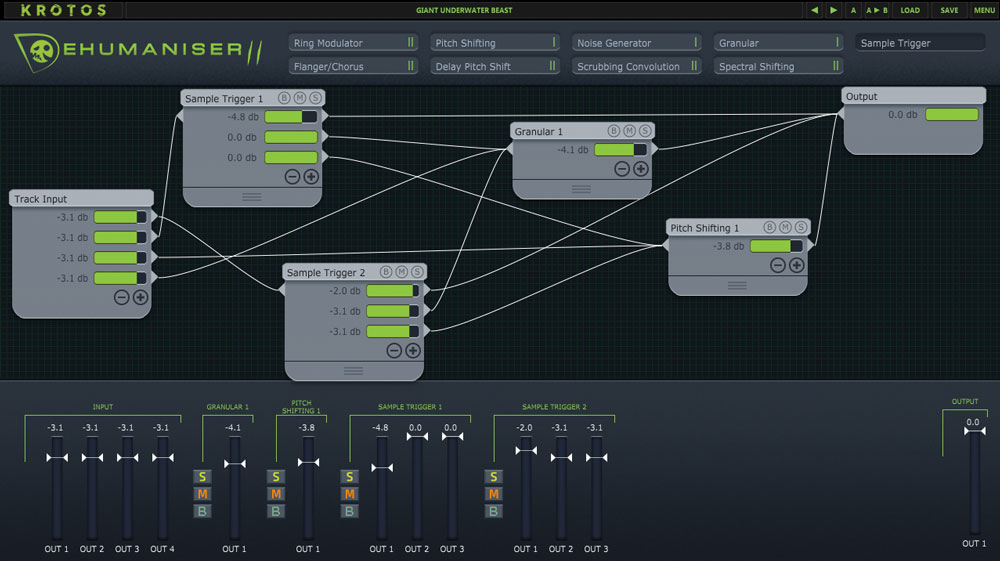This screenshot has width=1000, height=561.
Task: Click the plus icon on Sample Trigger 1 node
Action: tap(311, 176)
